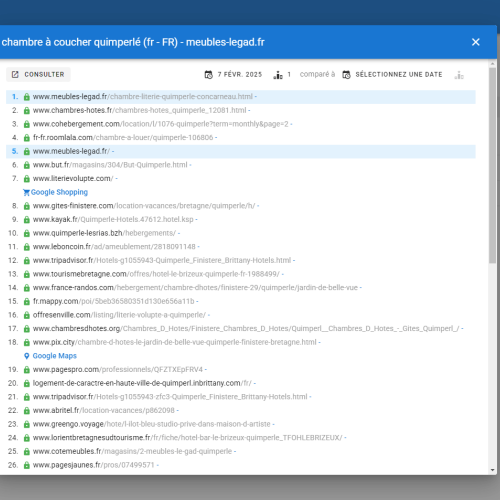Click the Google Shopping label
The width and height of the screenshot is (500, 500).
pyautogui.click(x=59, y=192)
